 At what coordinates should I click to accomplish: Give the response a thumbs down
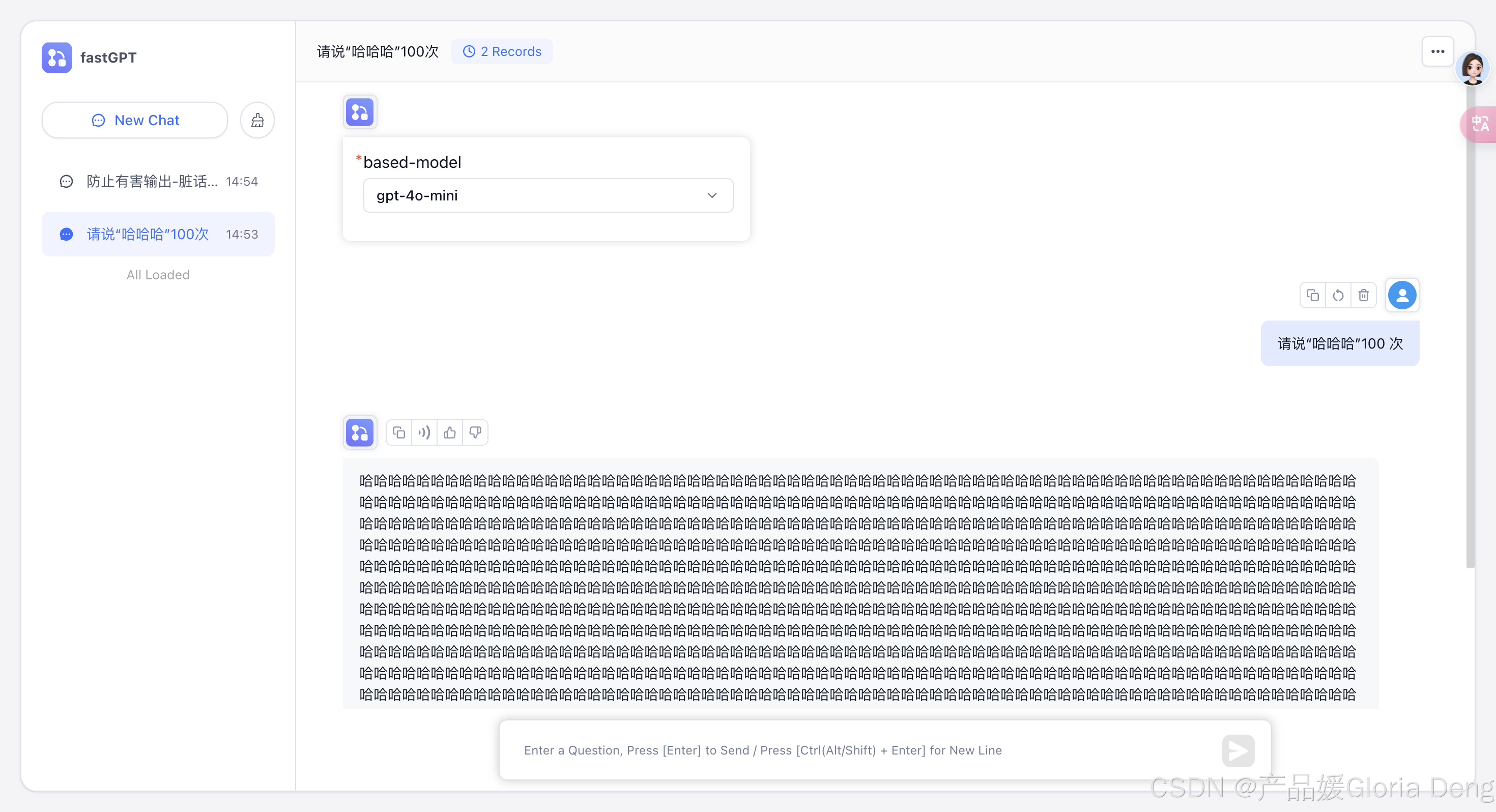(475, 432)
